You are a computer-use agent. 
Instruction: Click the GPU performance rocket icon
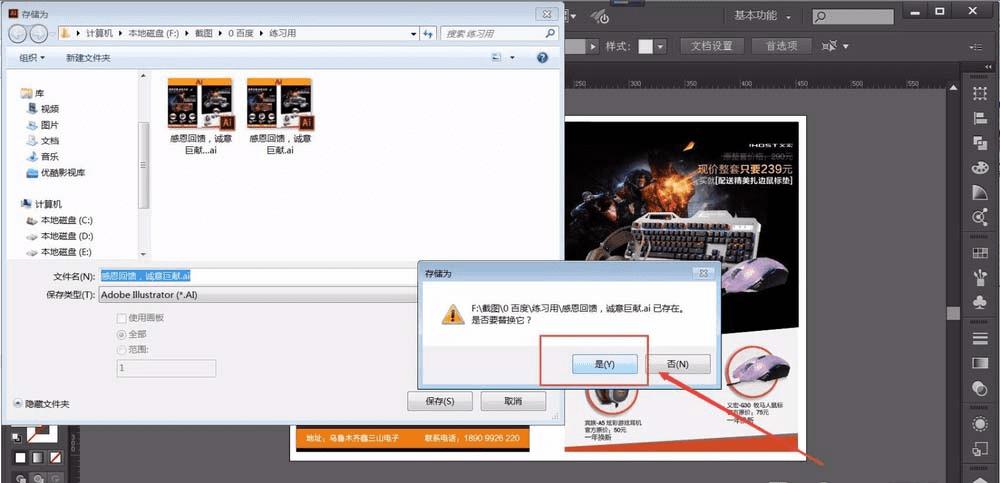[599, 16]
